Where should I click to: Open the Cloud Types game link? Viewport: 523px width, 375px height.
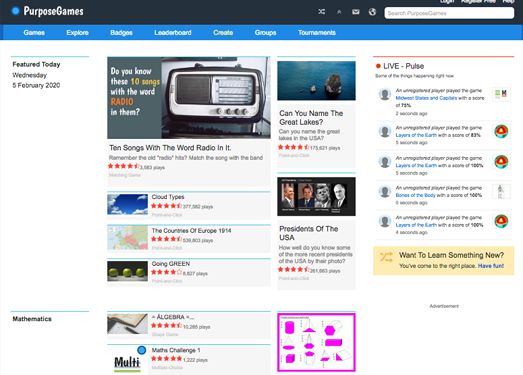(168, 197)
